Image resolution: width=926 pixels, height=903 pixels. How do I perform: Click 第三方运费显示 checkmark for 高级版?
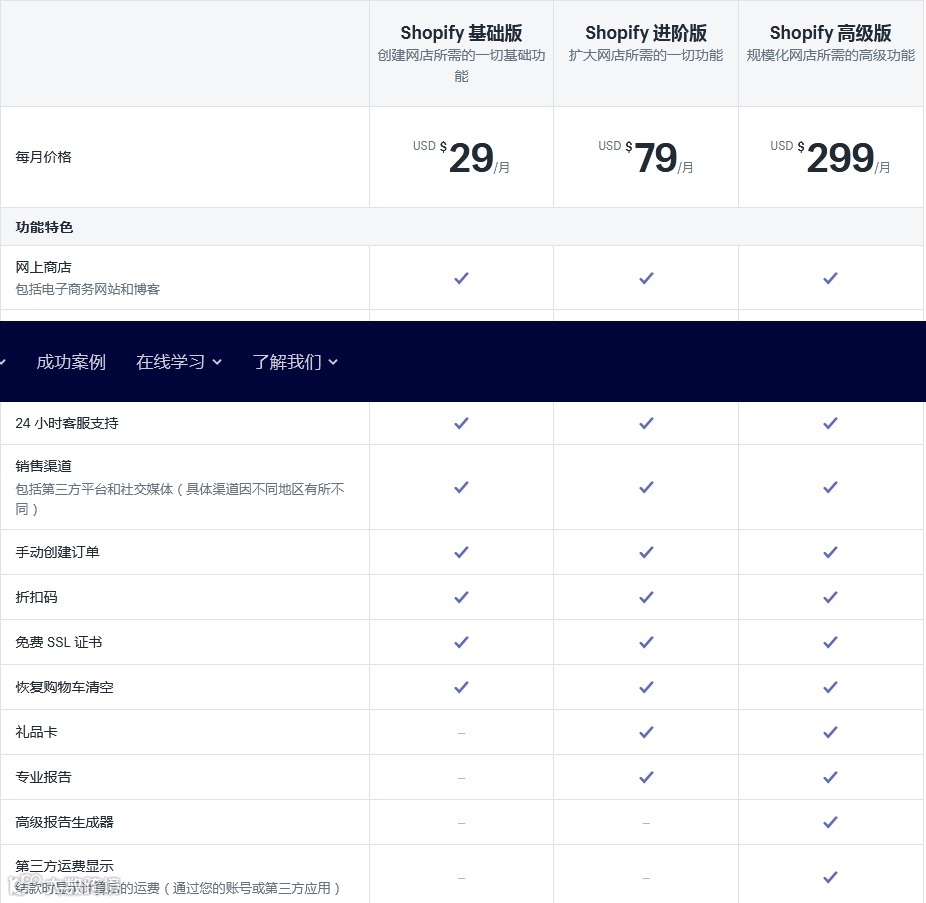click(x=830, y=878)
